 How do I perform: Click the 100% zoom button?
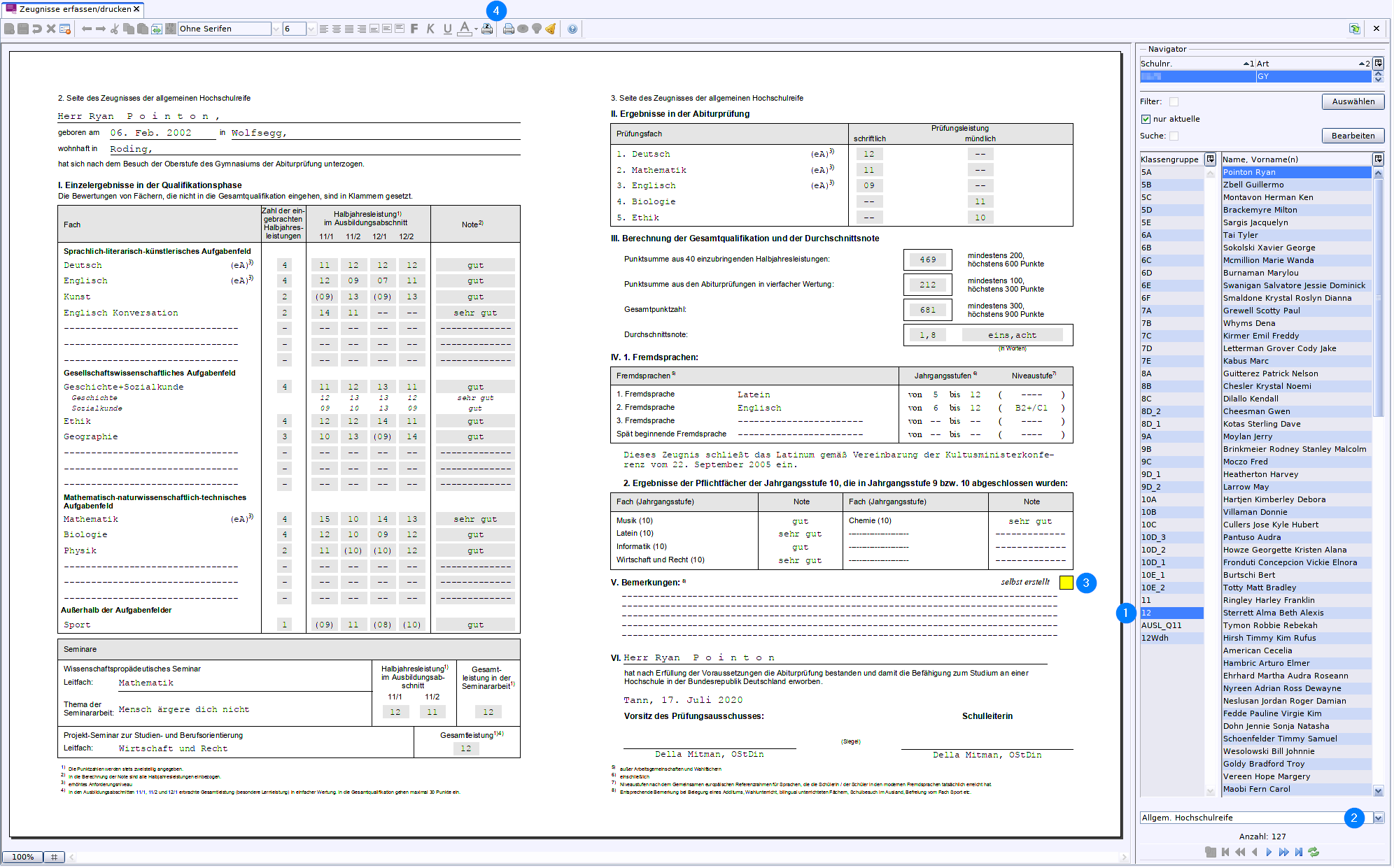tap(22, 857)
